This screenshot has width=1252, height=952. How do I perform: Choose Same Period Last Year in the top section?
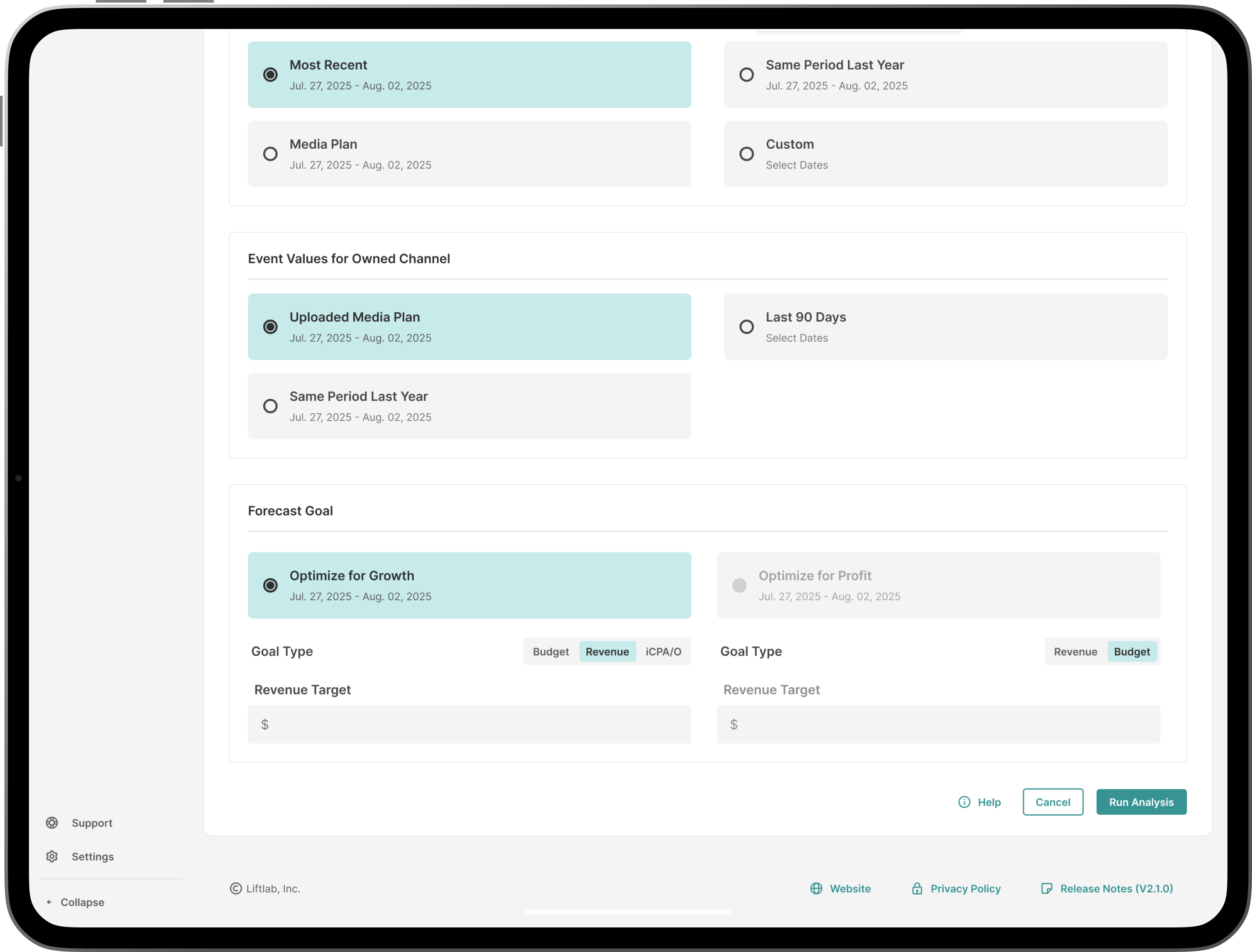coord(747,74)
